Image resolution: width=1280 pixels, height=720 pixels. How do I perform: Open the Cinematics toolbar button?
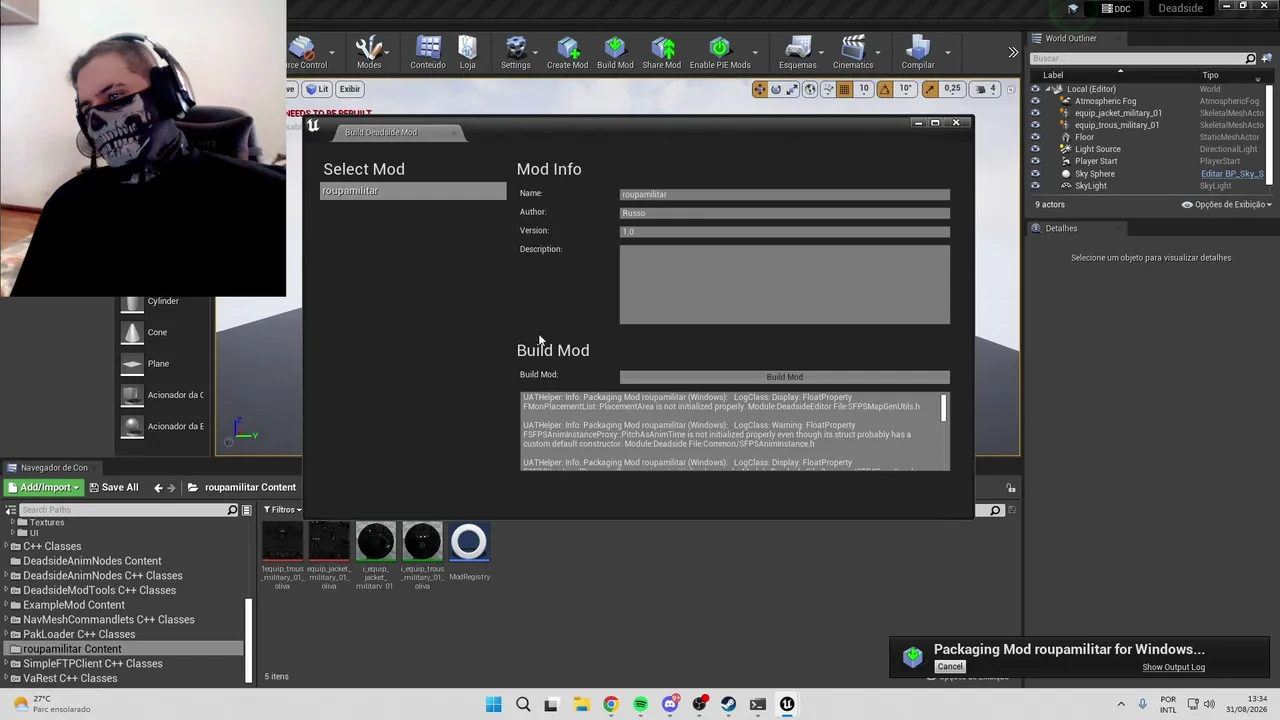pyautogui.click(x=853, y=53)
